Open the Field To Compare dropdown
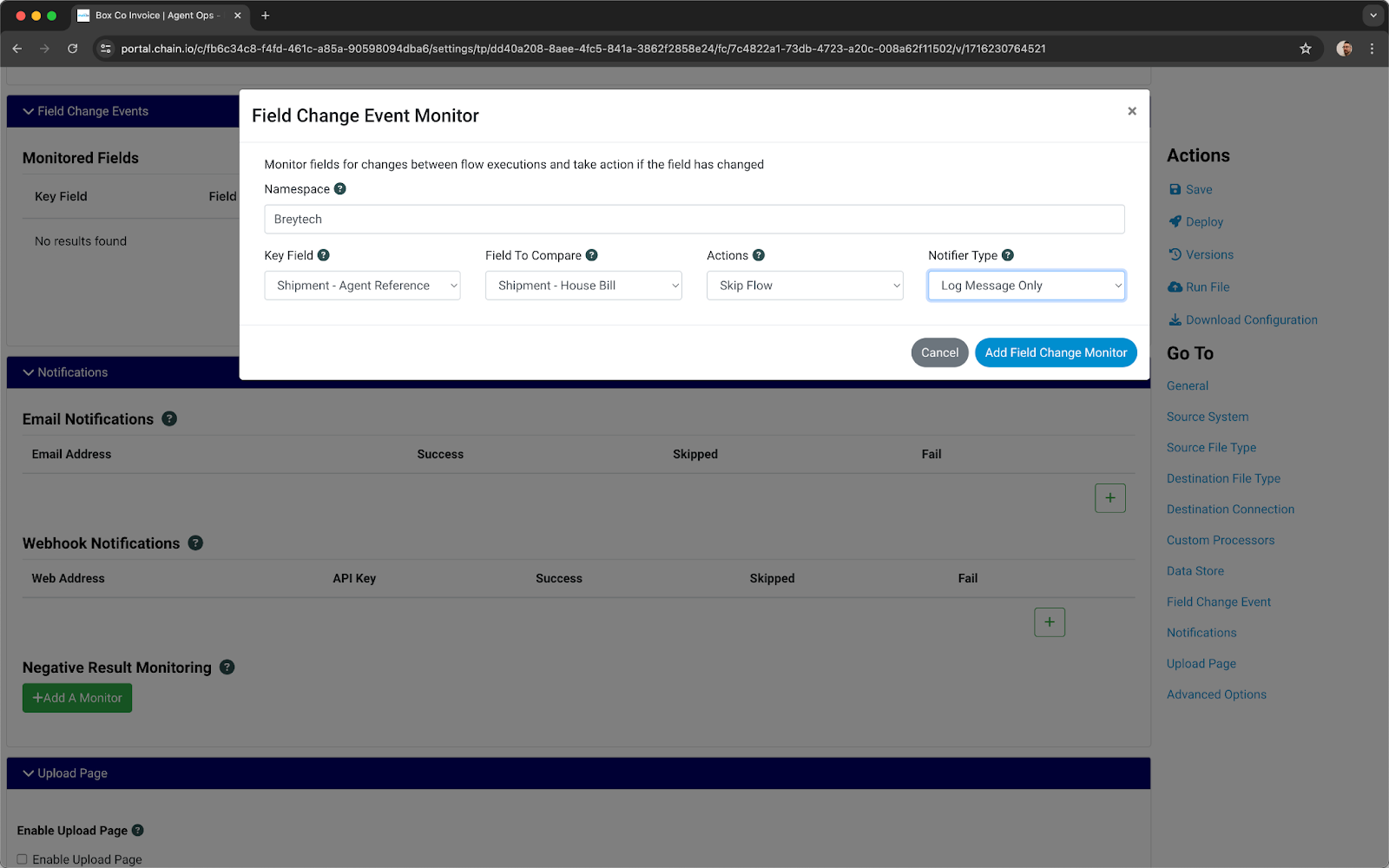The height and width of the screenshot is (868, 1389). [583, 286]
